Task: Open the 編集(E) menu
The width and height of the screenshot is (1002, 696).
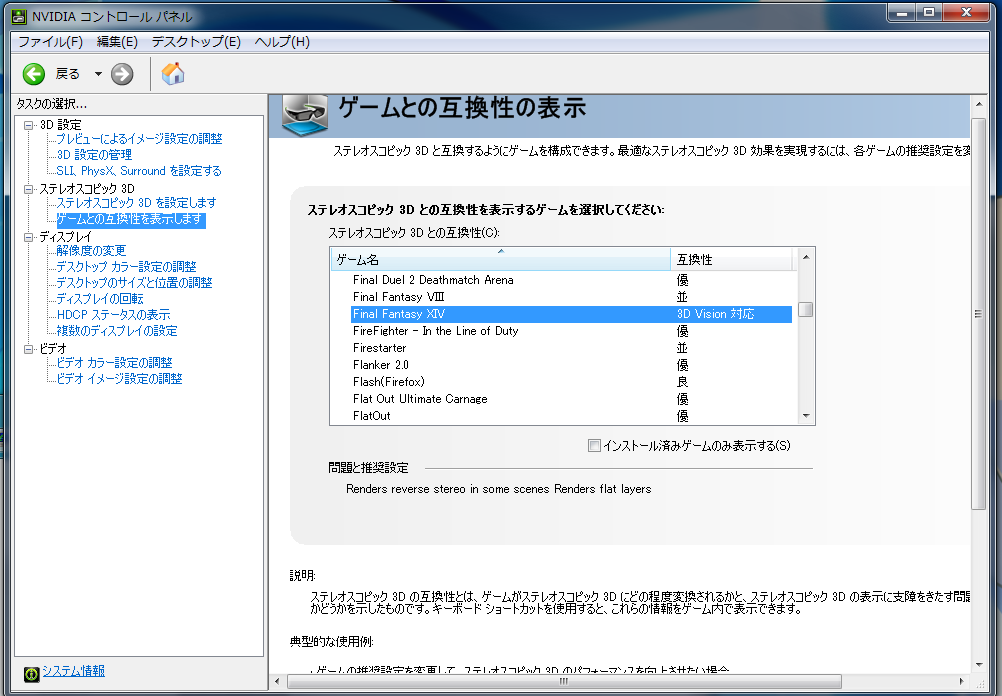Action: [x=117, y=42]
